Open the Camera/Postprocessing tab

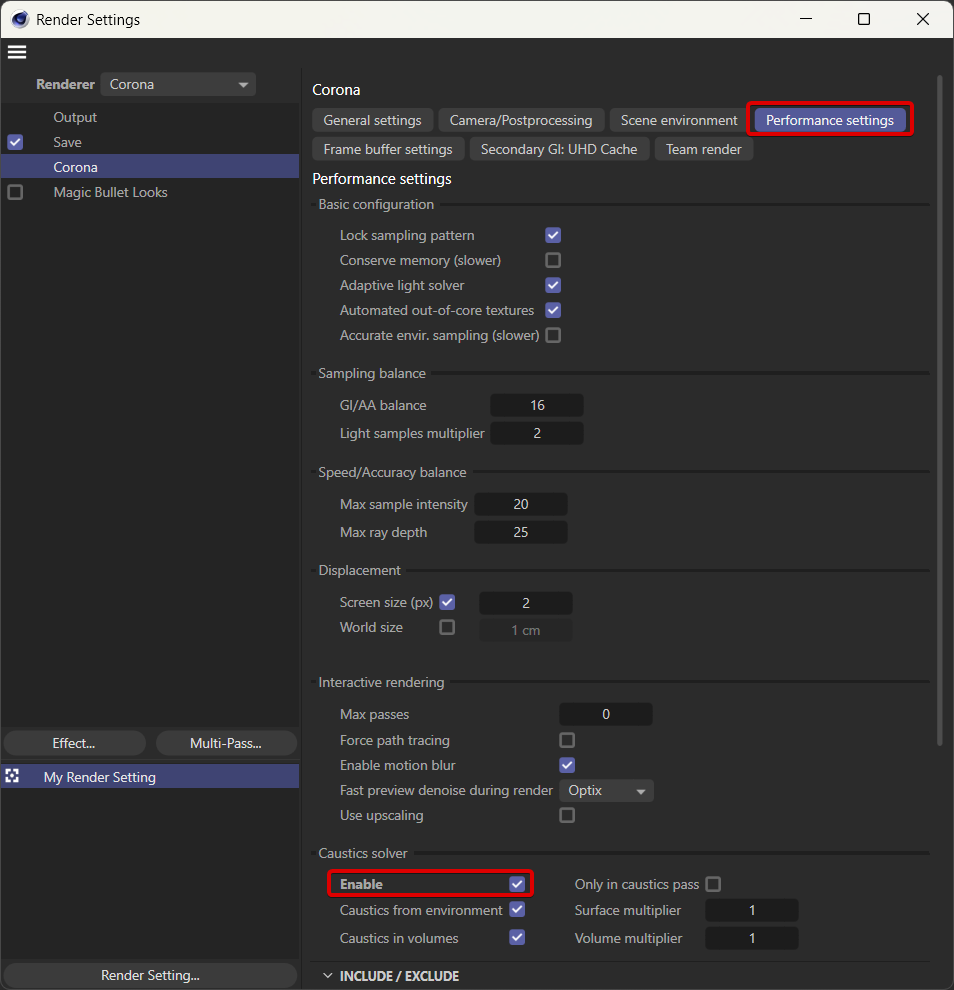coord(521,120)
